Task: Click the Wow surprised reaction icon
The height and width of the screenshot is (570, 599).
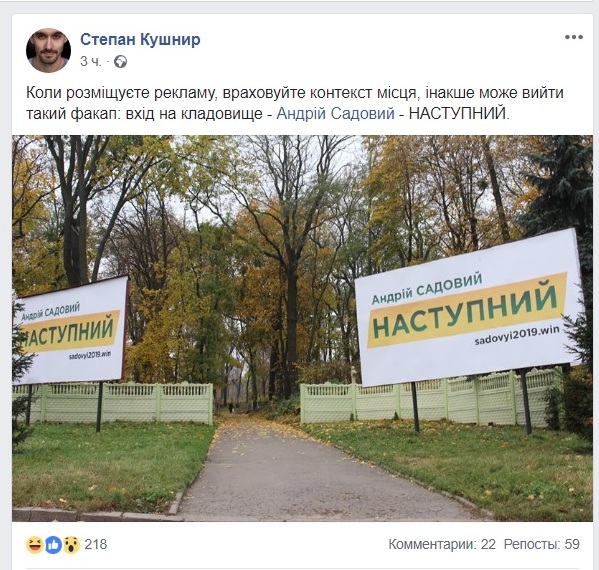Action: [x=71, y=545]
